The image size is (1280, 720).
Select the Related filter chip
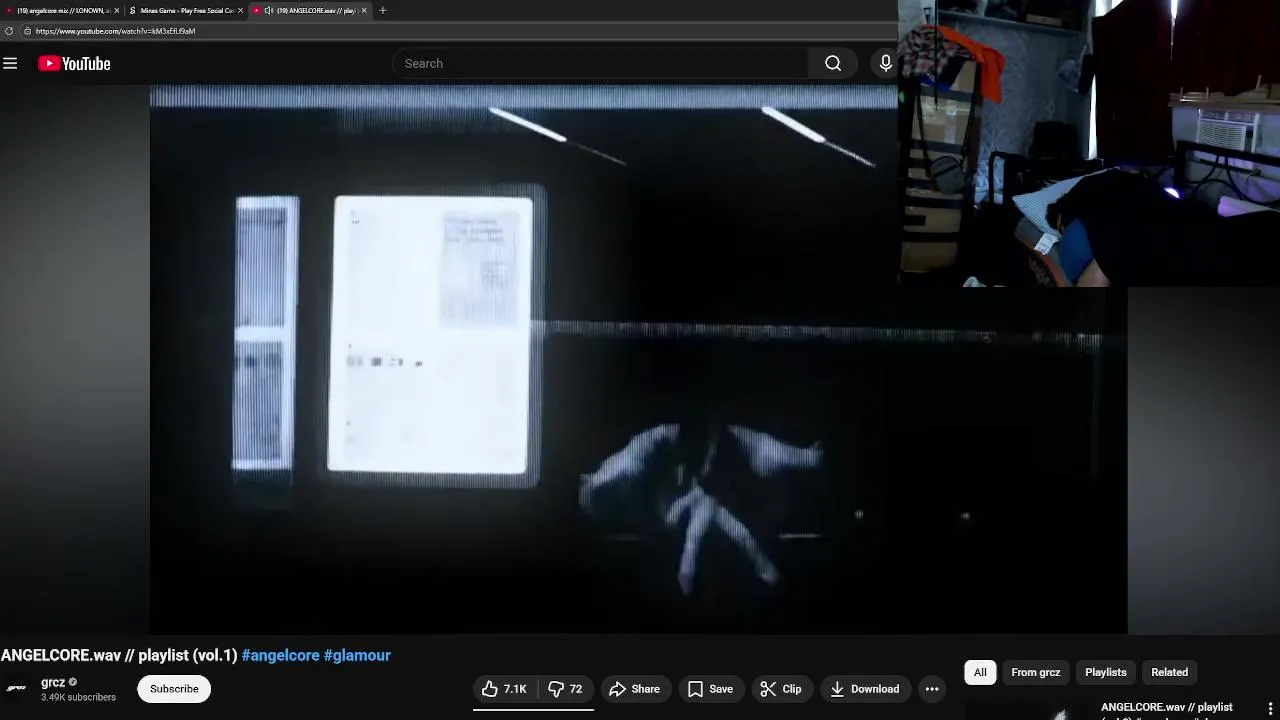click(x=1169, y=673)
